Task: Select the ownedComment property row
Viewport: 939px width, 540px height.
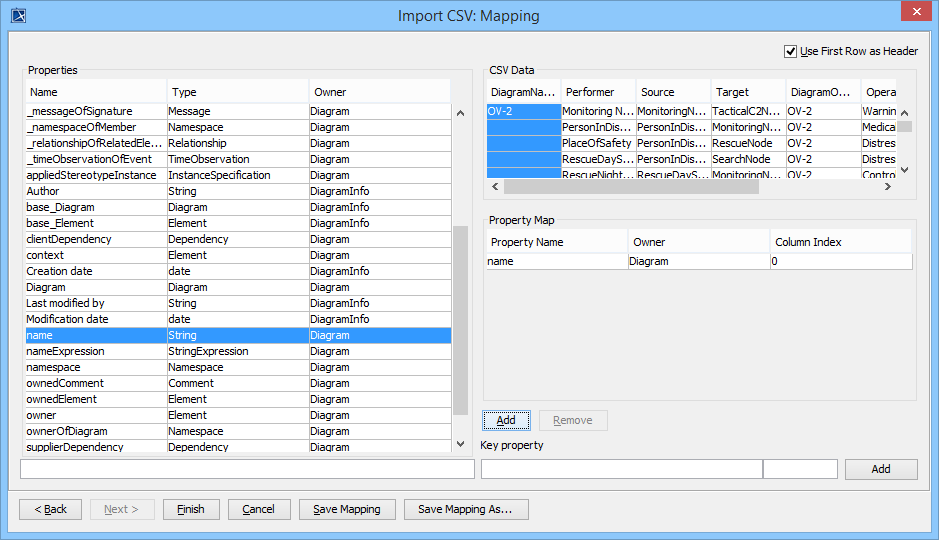Action: click(x=96, y=383)
